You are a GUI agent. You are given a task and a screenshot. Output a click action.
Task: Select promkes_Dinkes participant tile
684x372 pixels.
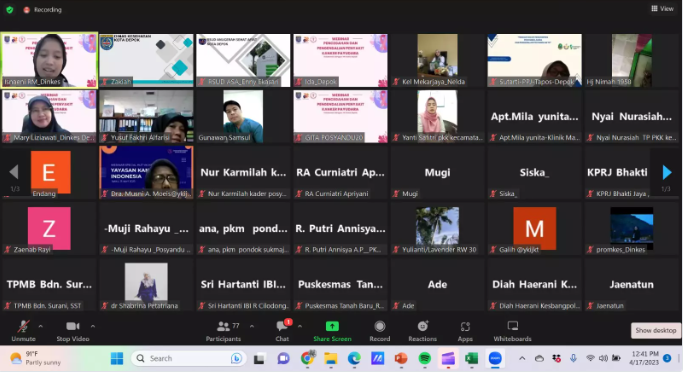(x=632, y=229)
